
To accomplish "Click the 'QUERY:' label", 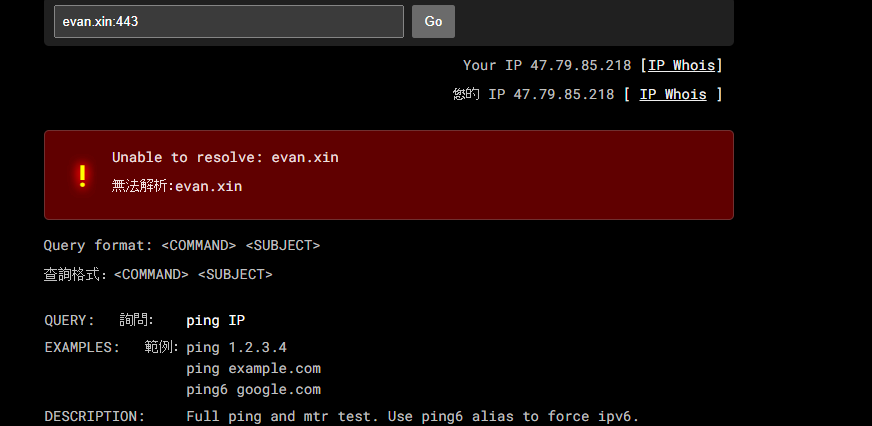I will pyautogui.click(x=70, y=320).
